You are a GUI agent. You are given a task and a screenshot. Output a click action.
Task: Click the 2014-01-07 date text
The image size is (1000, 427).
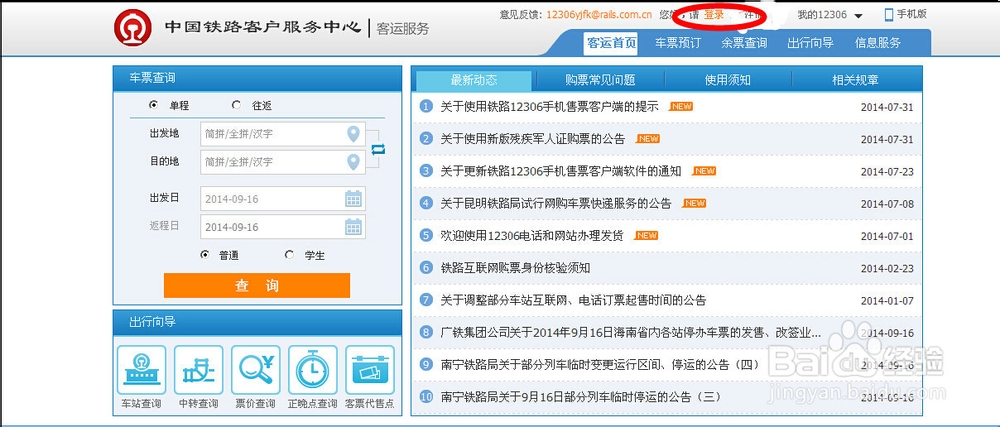click(x=887, y=301)
